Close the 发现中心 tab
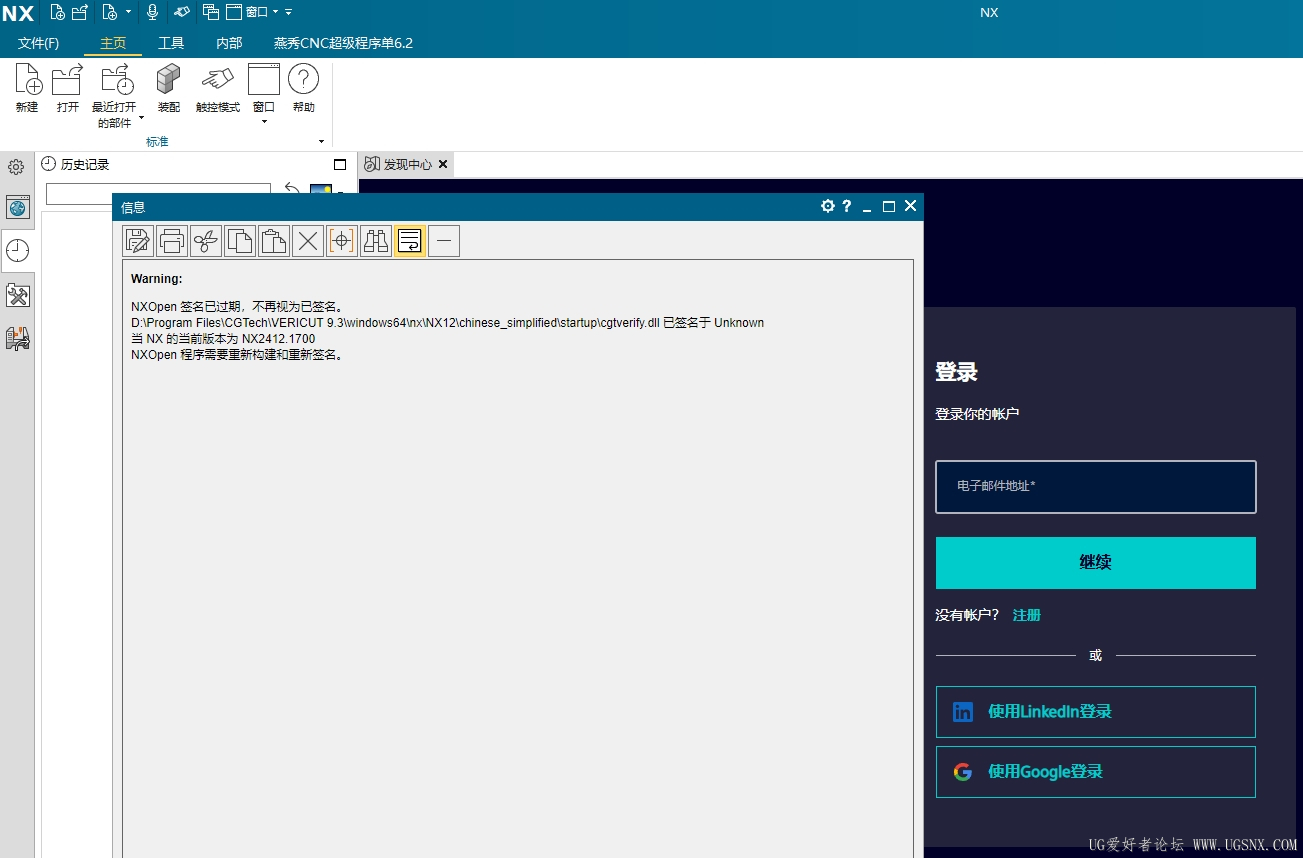Viewport: 1303px width, 858px height. [444, 164]
